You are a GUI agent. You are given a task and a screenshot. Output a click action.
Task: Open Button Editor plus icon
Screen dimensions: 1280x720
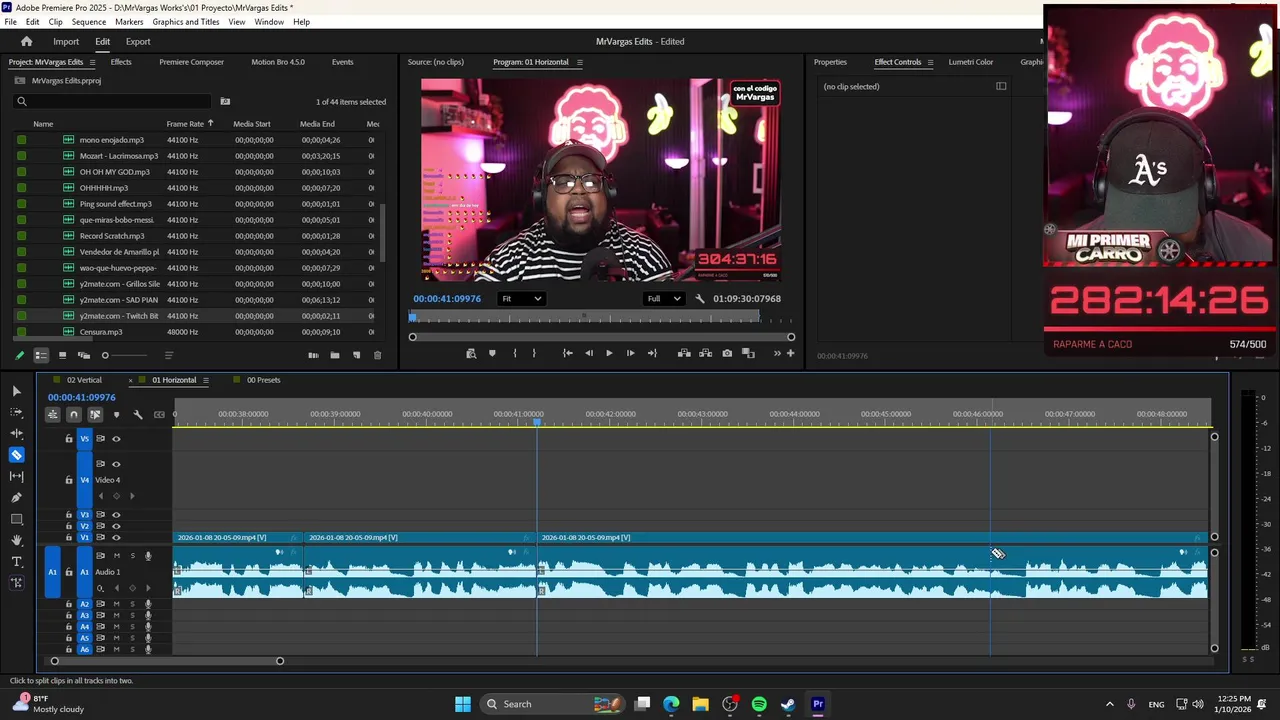(x=790, y=353)
